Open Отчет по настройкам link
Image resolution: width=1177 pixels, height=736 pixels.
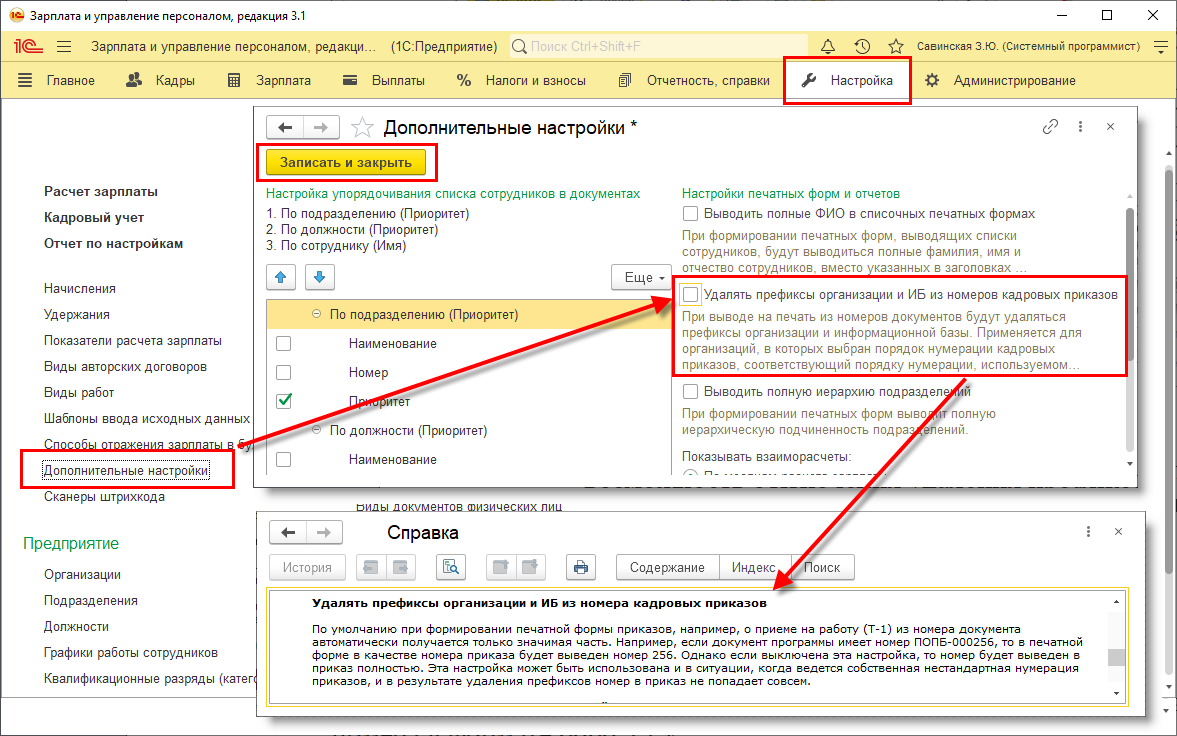[113, 243]
